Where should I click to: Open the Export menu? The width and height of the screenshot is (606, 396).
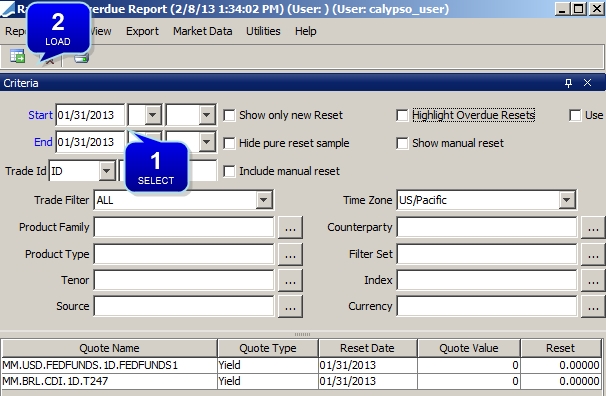pyautogui.click(x=142, y=31)
